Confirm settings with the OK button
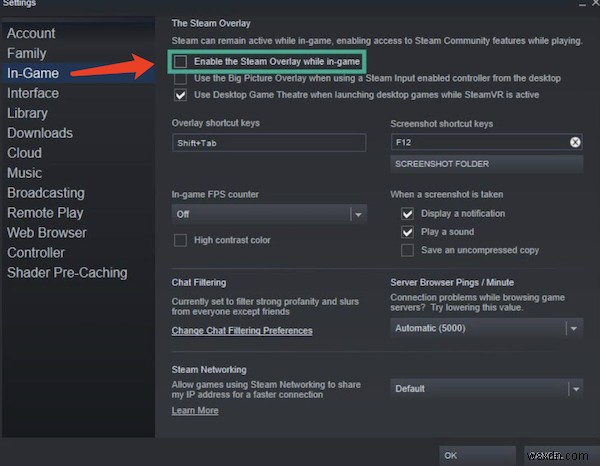This screenshot has height=466, width=600. click(477, 455)
